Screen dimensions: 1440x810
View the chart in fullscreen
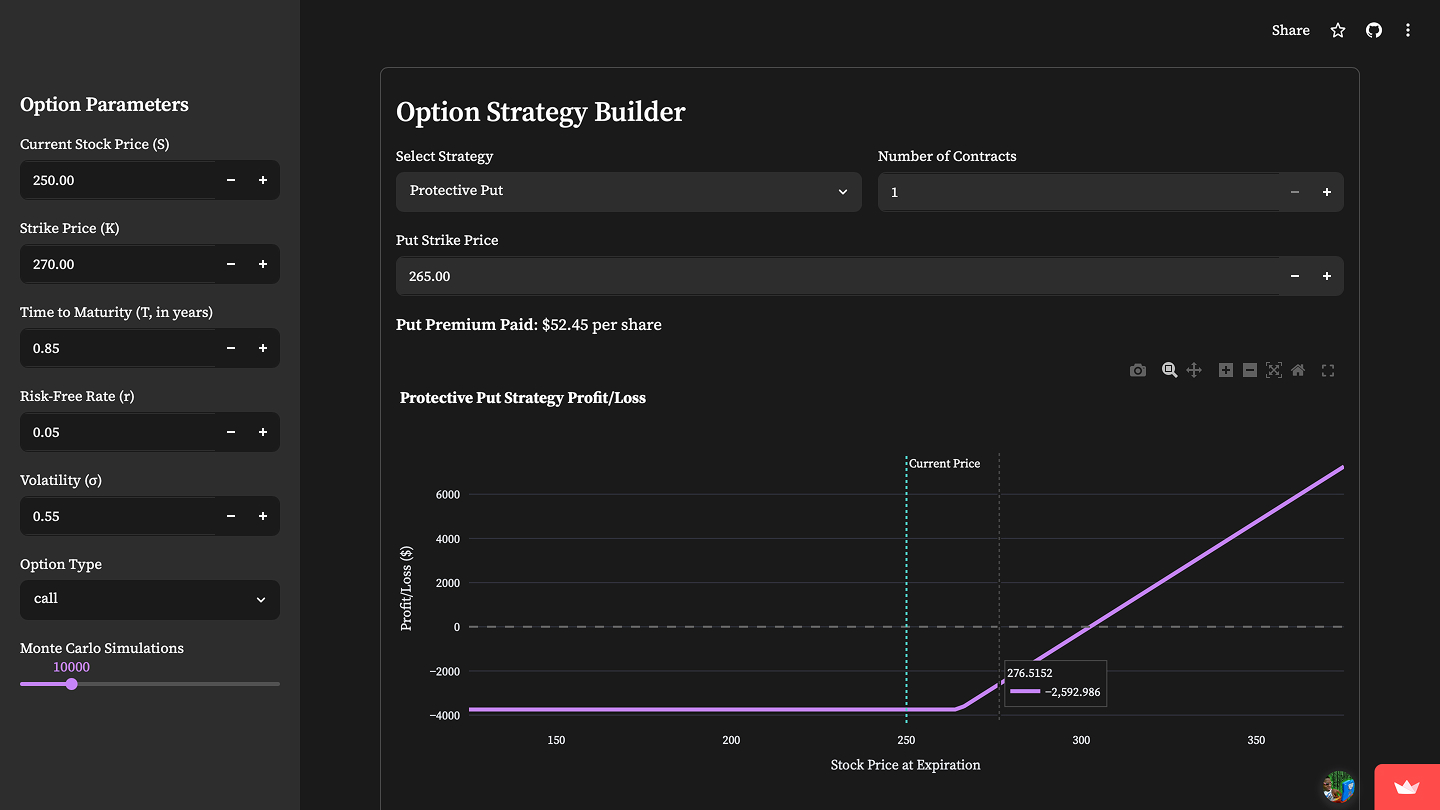pos(1328,370)
